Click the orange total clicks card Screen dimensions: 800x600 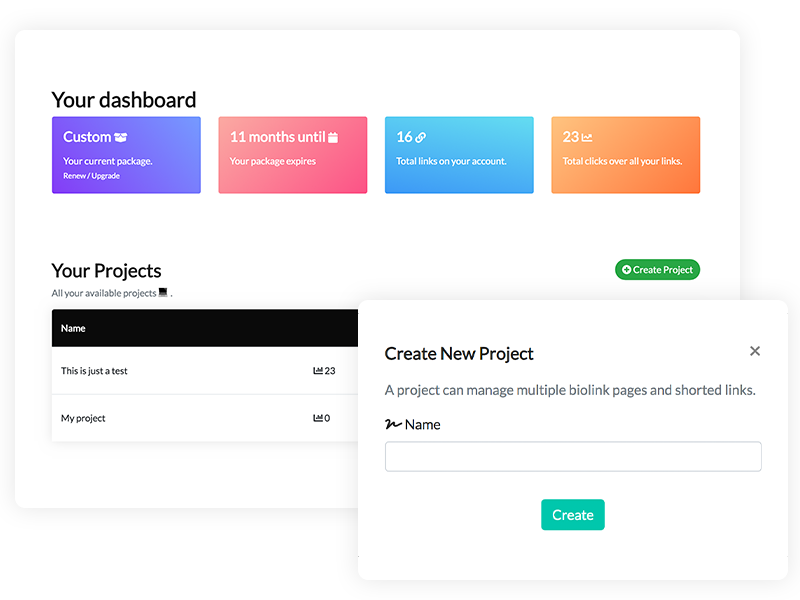(x=626, y=155)
